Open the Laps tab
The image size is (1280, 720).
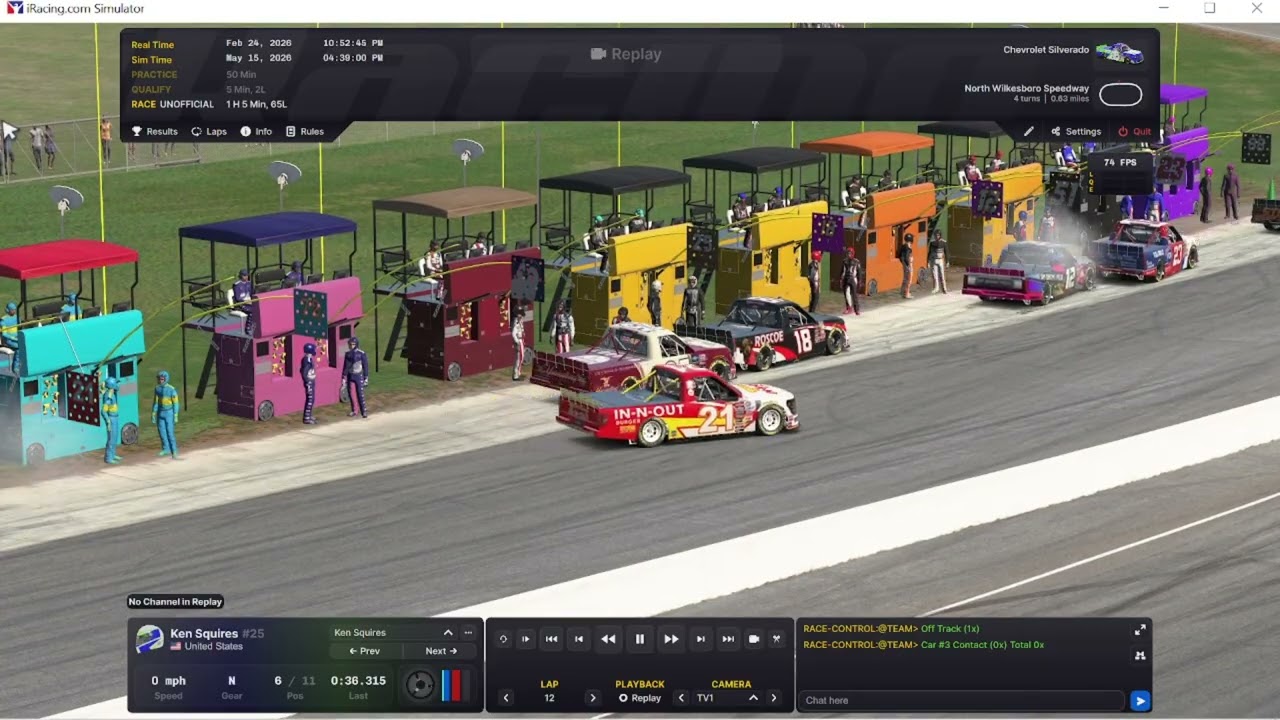pyautogui.click(x=209, y=131)
